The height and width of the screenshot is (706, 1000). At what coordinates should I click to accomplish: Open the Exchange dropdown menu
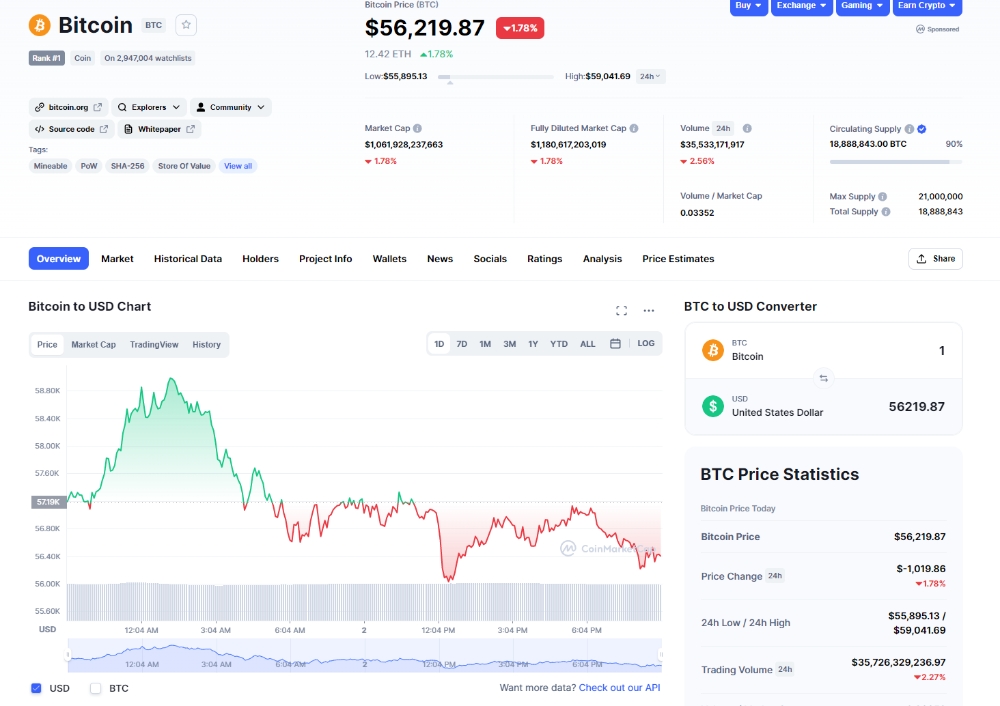click(802, 6)
